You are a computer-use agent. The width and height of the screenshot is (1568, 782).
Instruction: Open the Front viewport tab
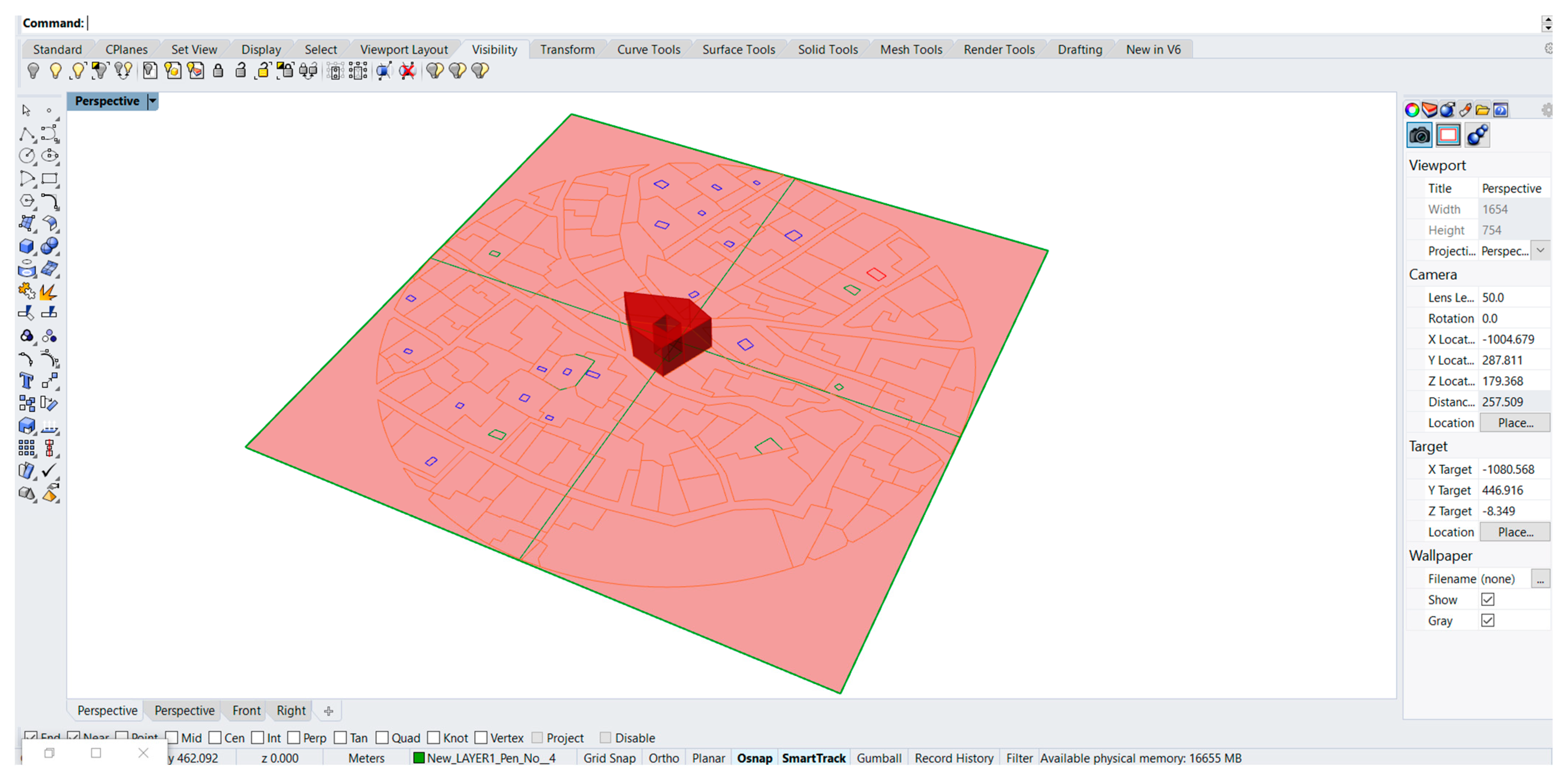(246, 711)
